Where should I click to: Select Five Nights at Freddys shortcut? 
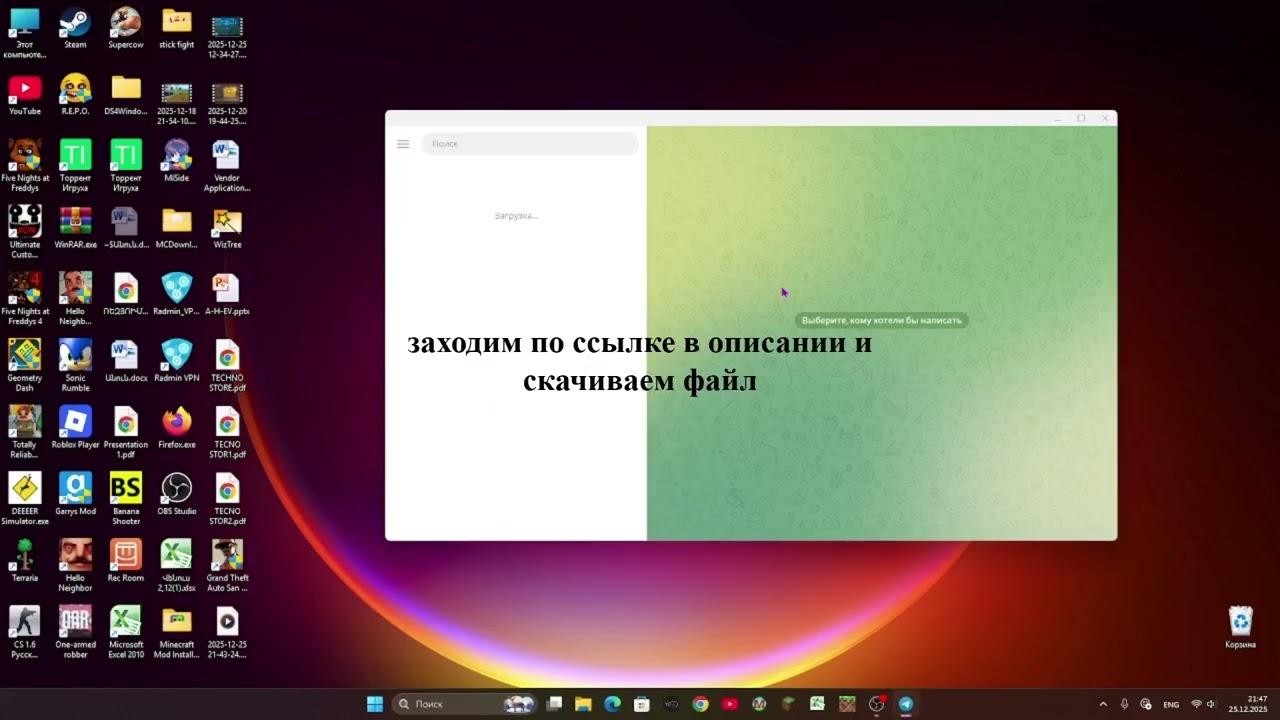tap(25, 165)
